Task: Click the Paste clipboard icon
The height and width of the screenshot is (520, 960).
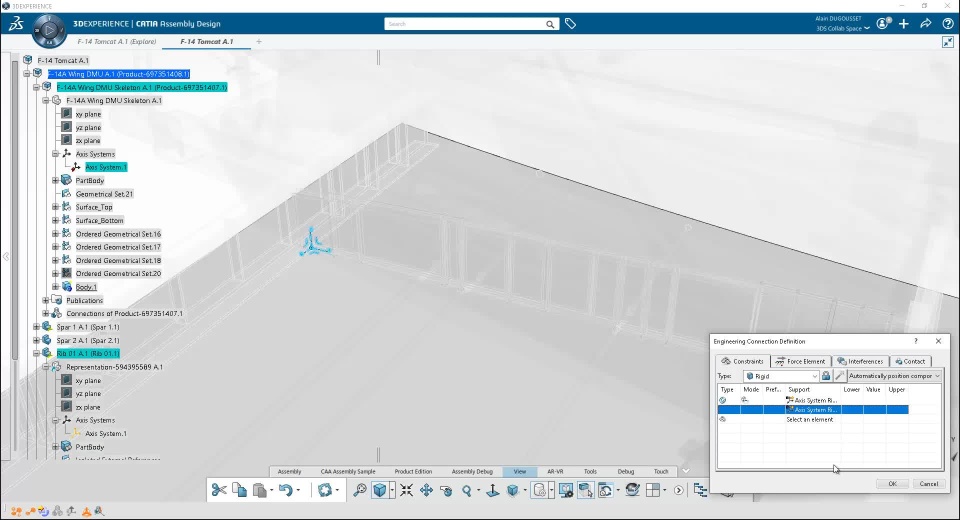Action: pos(260,490)
